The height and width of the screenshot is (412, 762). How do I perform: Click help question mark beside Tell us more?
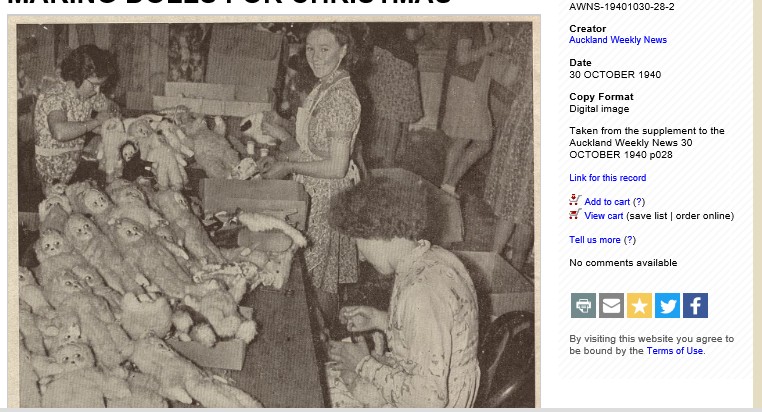(x=629, y=240)
